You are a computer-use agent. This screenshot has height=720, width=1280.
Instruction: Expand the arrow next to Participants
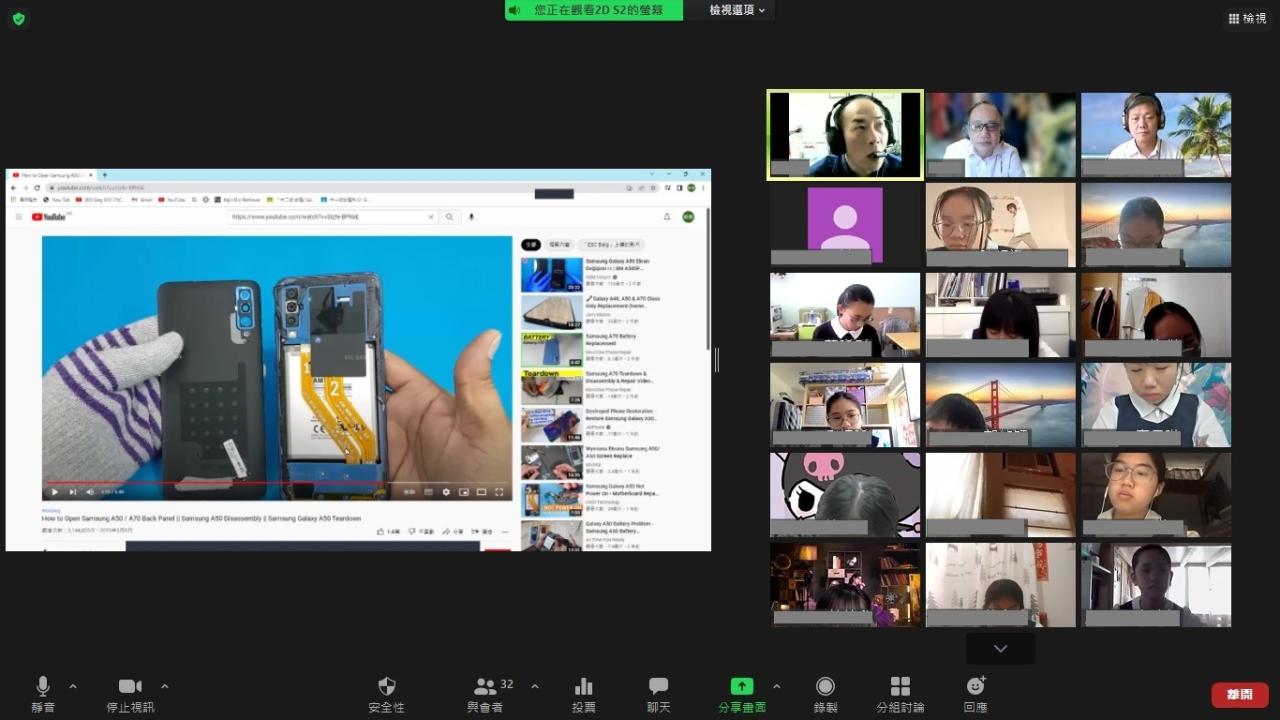tap(534, 686)
